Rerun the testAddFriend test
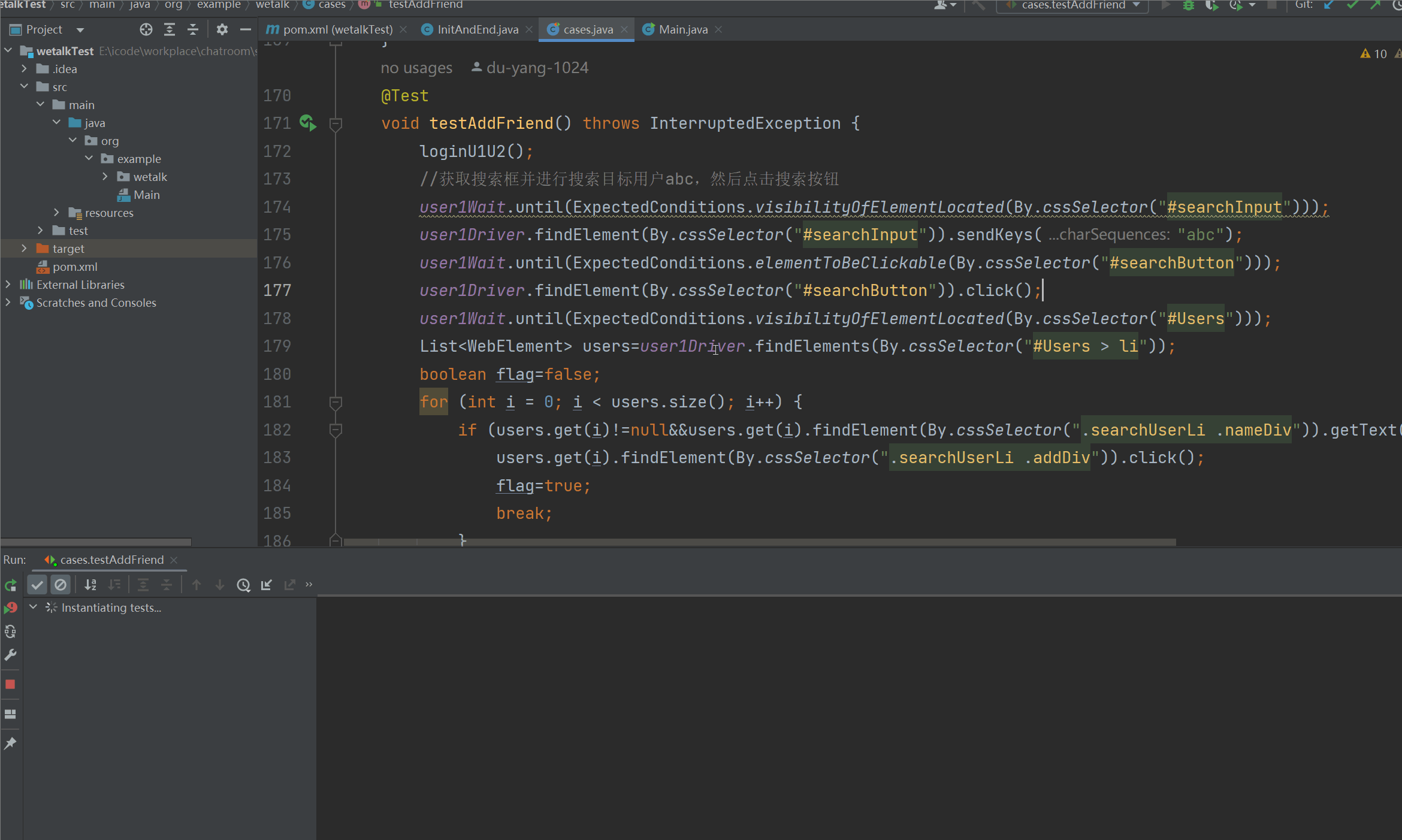Viewport: 1402px width, 840px height. (10, 585)
